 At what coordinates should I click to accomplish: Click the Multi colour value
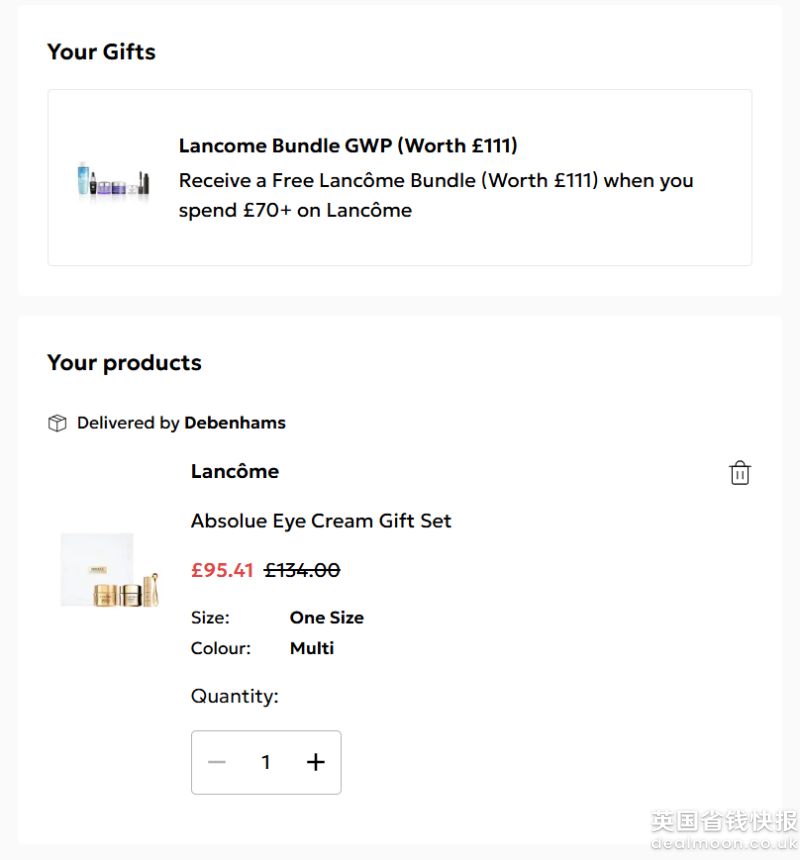[x=312, y=648]
